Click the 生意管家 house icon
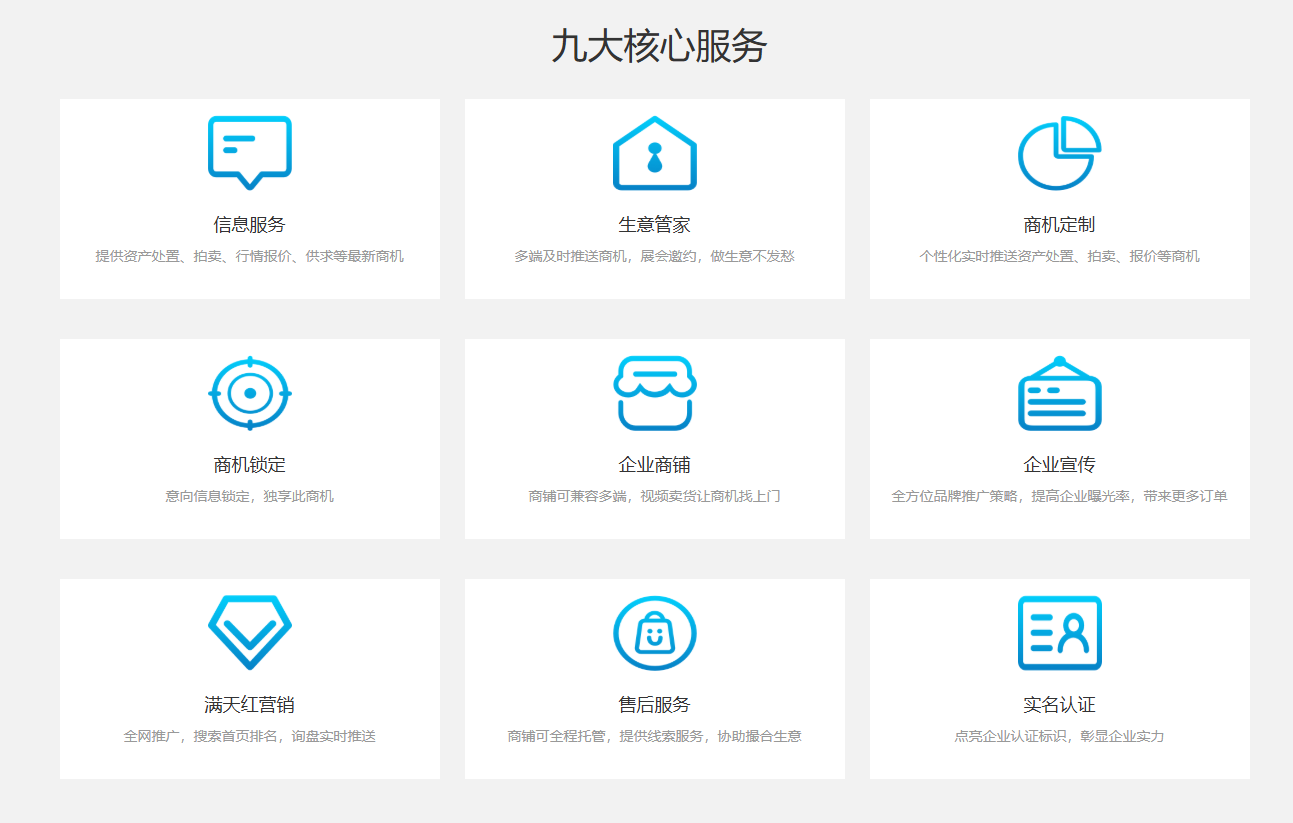The image size is (1293, 823). point(654,153)
